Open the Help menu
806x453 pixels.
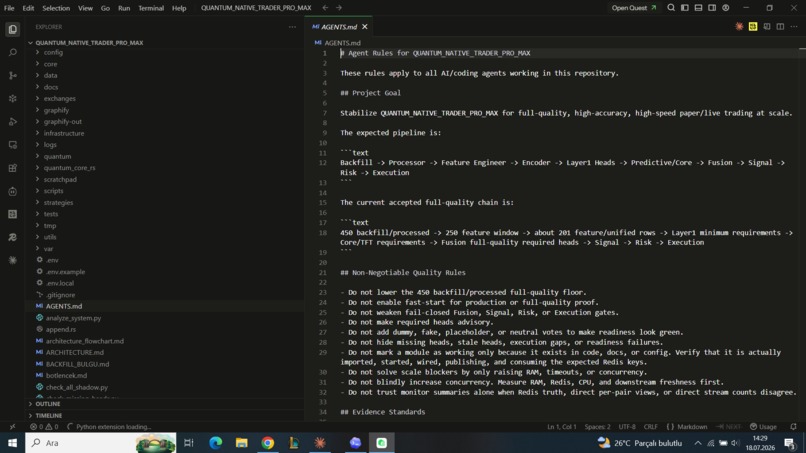click(179, 8)
